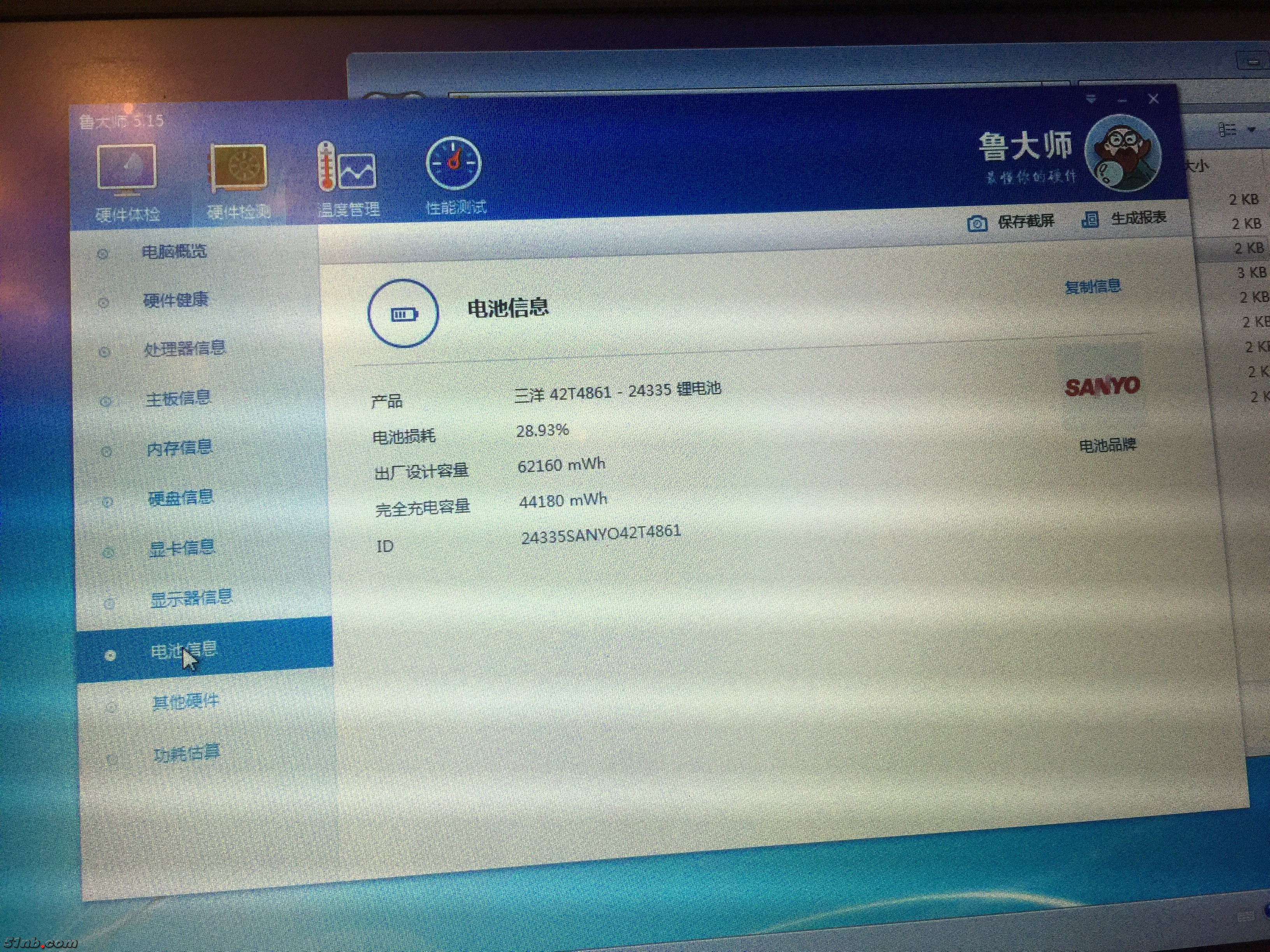Click the 复制信息 link
The height and width of the screenshot is (952, 1270).
1093,286
